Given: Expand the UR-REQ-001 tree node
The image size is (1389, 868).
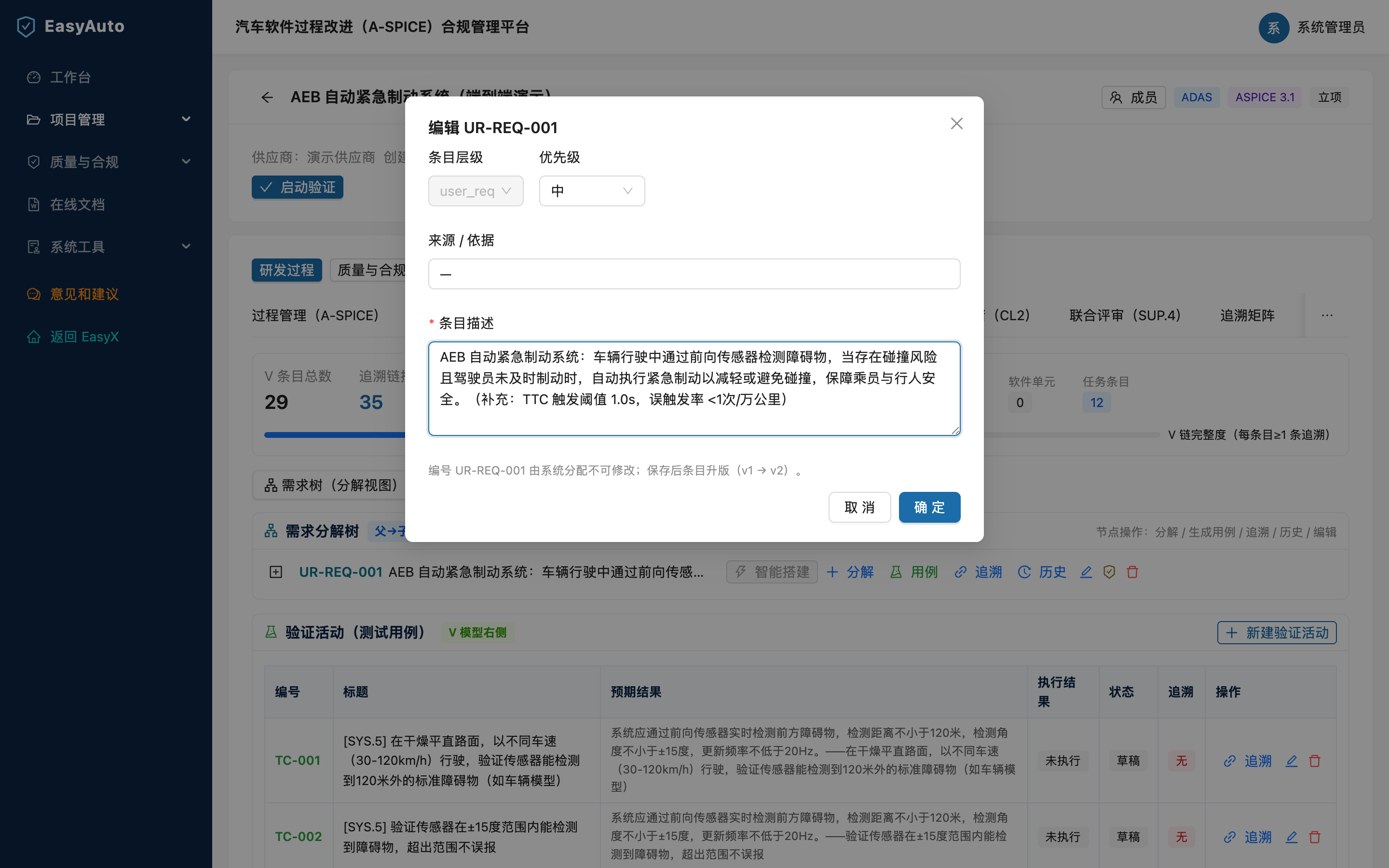Looking at the screenshot, I should [276, 572].
